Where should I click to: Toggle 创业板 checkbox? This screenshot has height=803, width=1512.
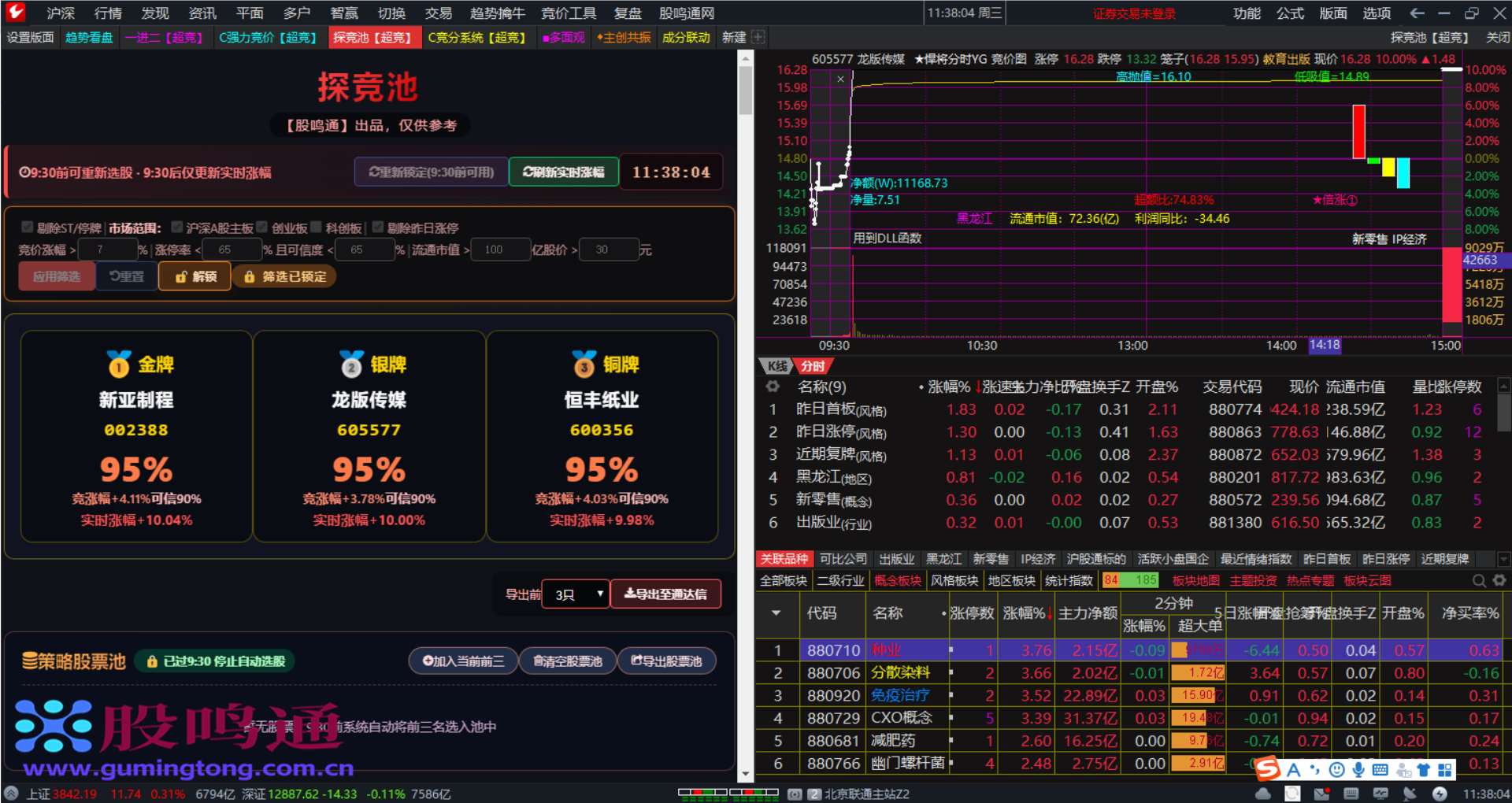(262, 227)
